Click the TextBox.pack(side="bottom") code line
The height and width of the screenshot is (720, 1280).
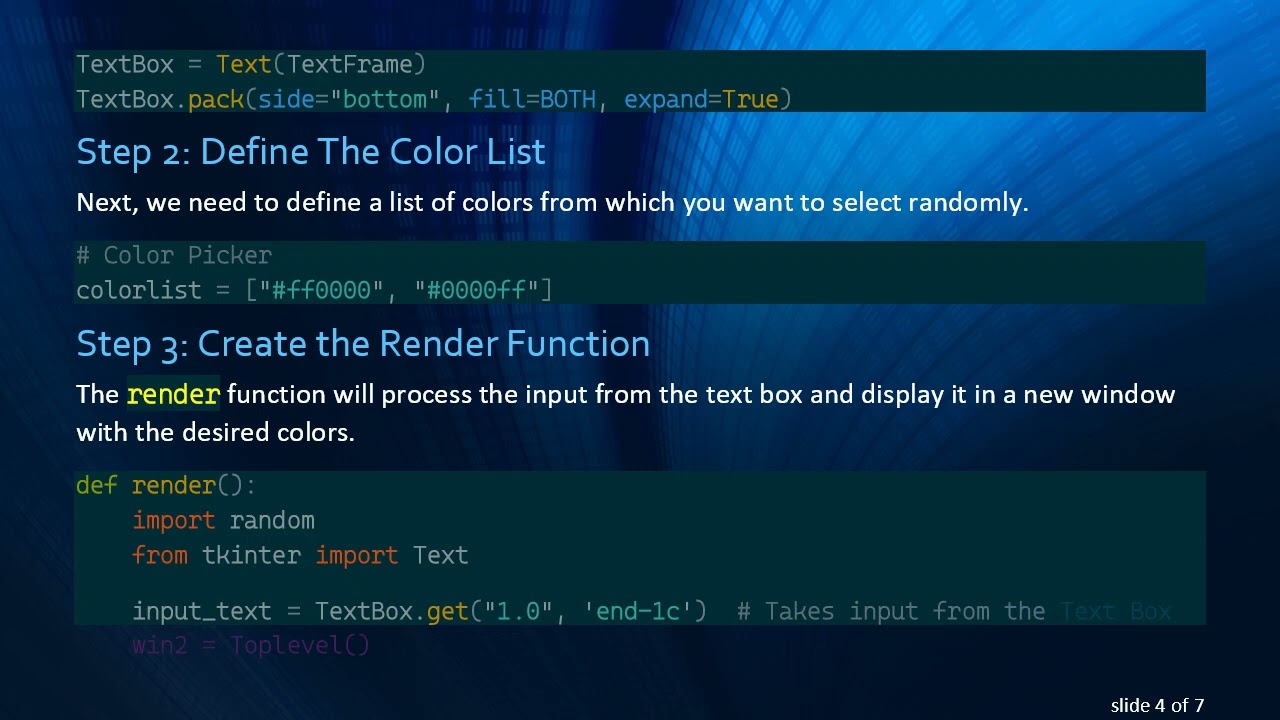coord(434,99)
